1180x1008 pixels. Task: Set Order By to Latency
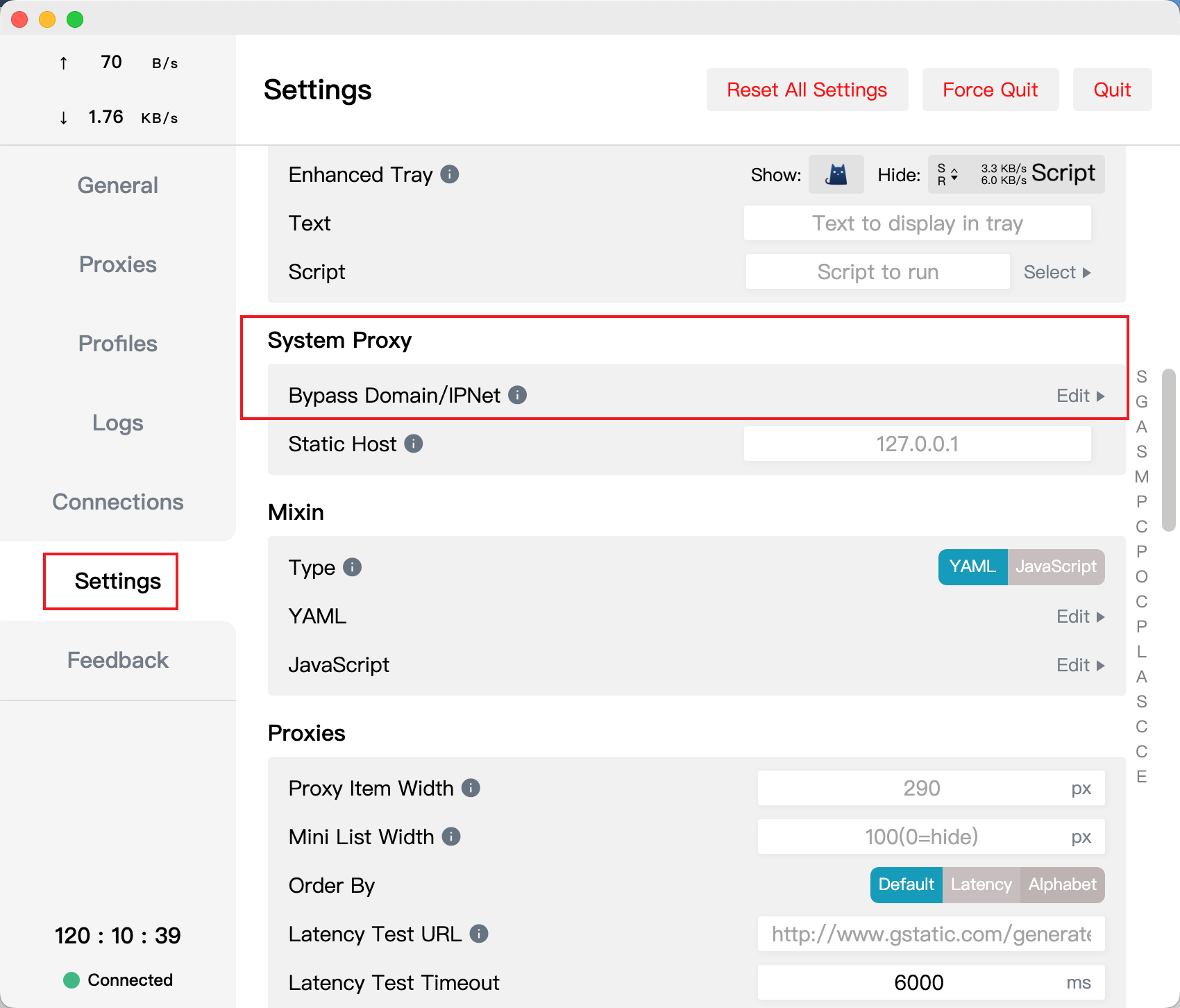pyautogui.click(x=981, y=885)
